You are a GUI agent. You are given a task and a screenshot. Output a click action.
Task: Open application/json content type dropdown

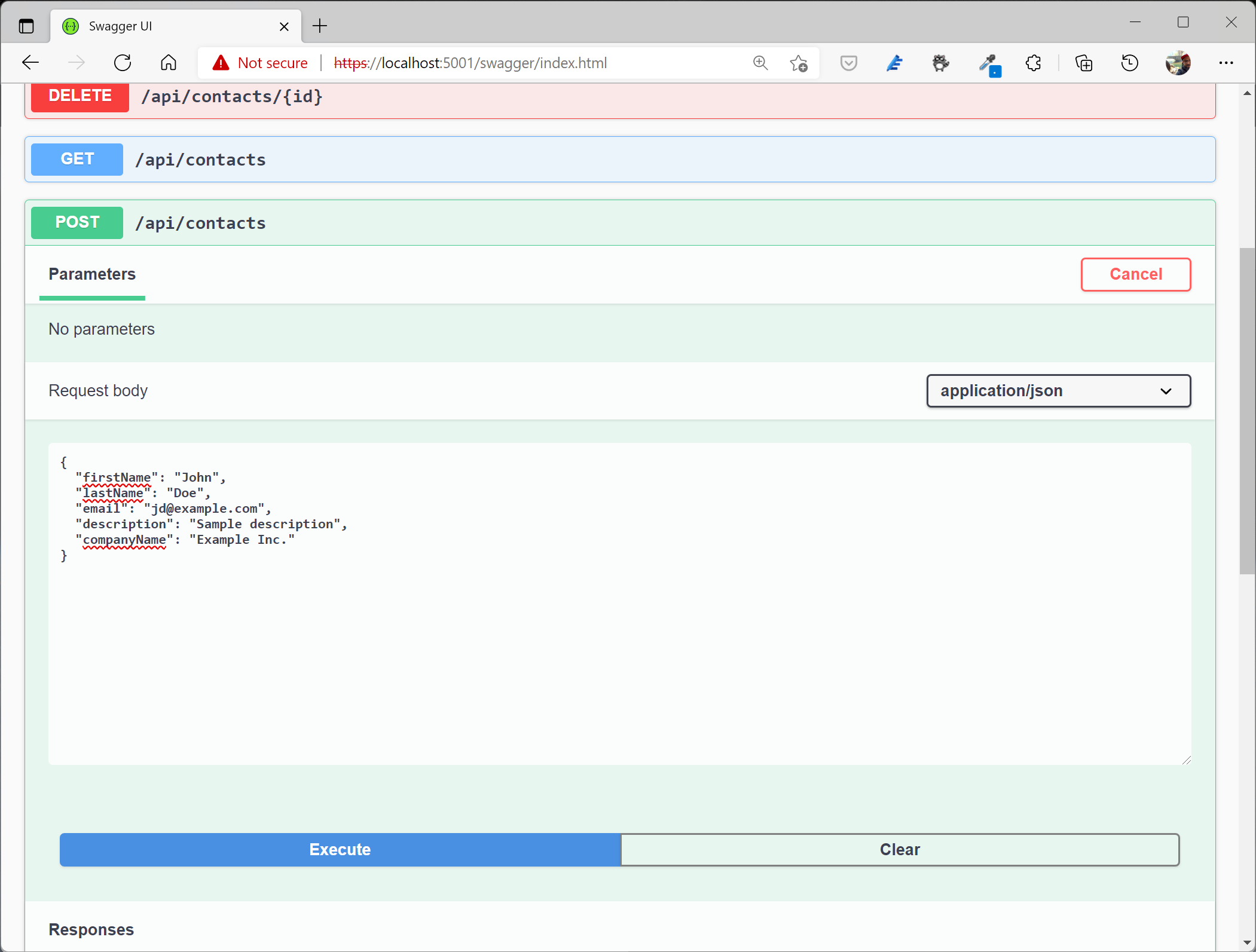[1058, 391]
